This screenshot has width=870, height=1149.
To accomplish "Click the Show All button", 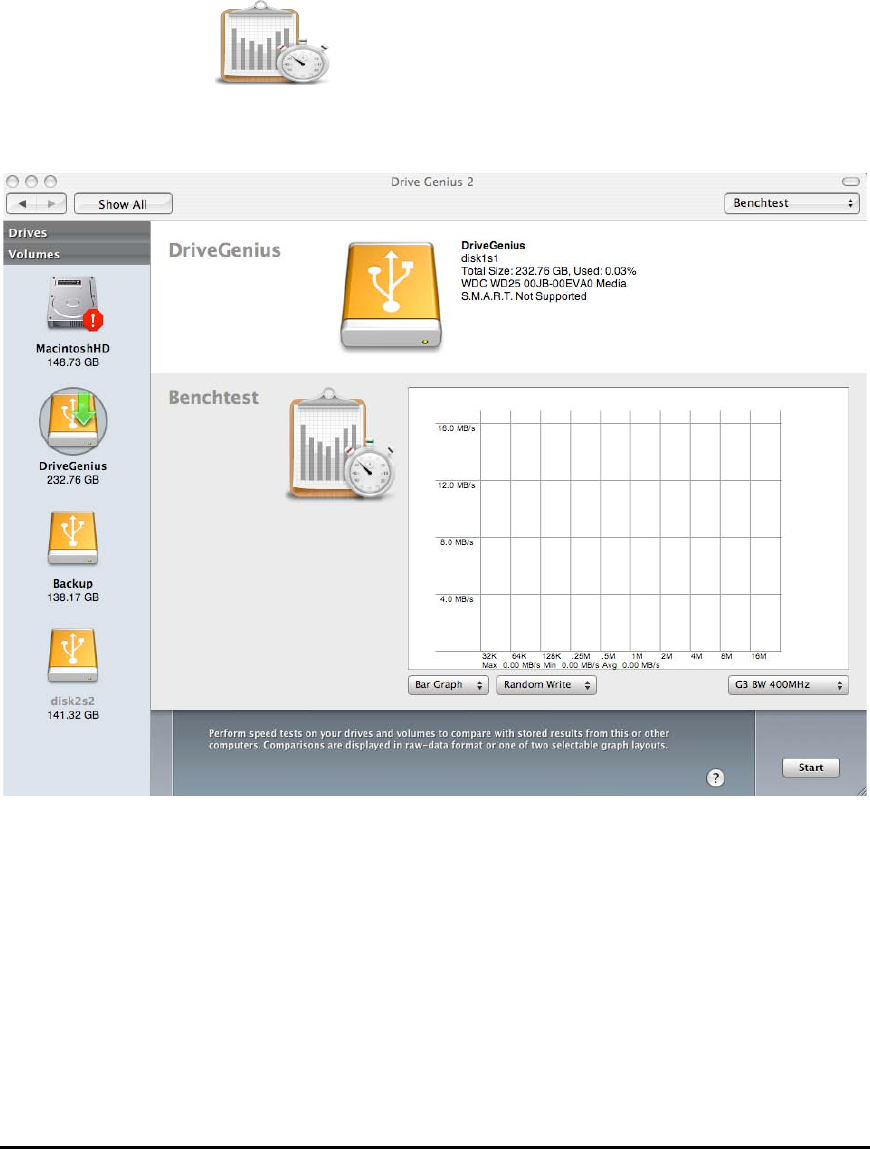I will click(x=123, y=204).
